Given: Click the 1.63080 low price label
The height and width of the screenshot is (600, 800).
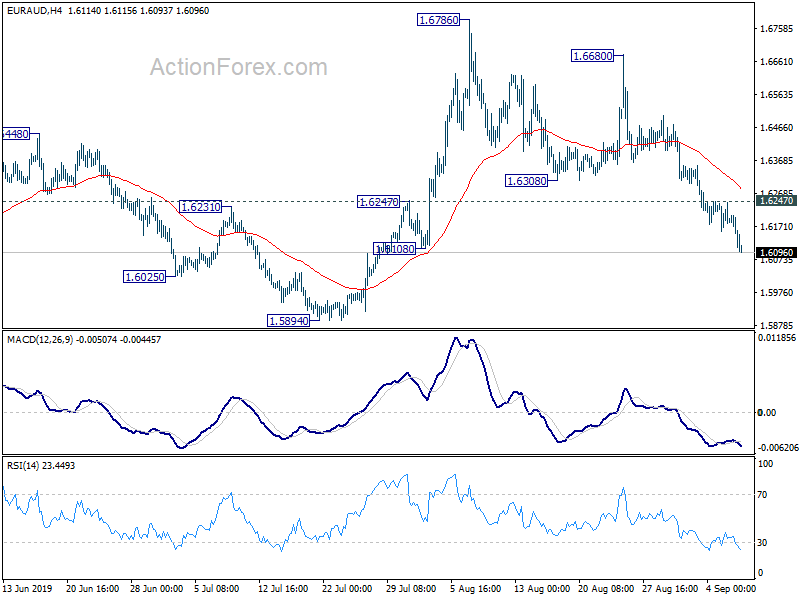Looking at the screenshot, I should (526, 181).
